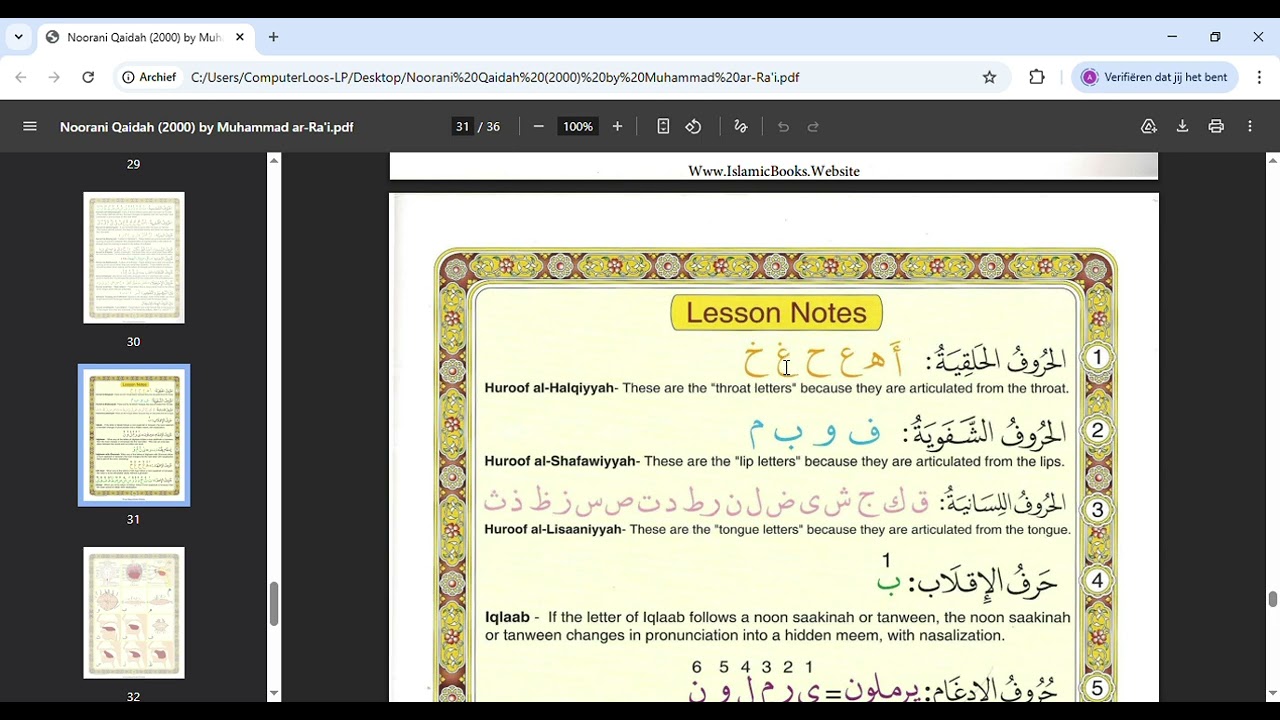This screenshot has width=1280, height=720.
Task: Click the Verifiëren dat jij het bent button
Action: pos(1155,77)
